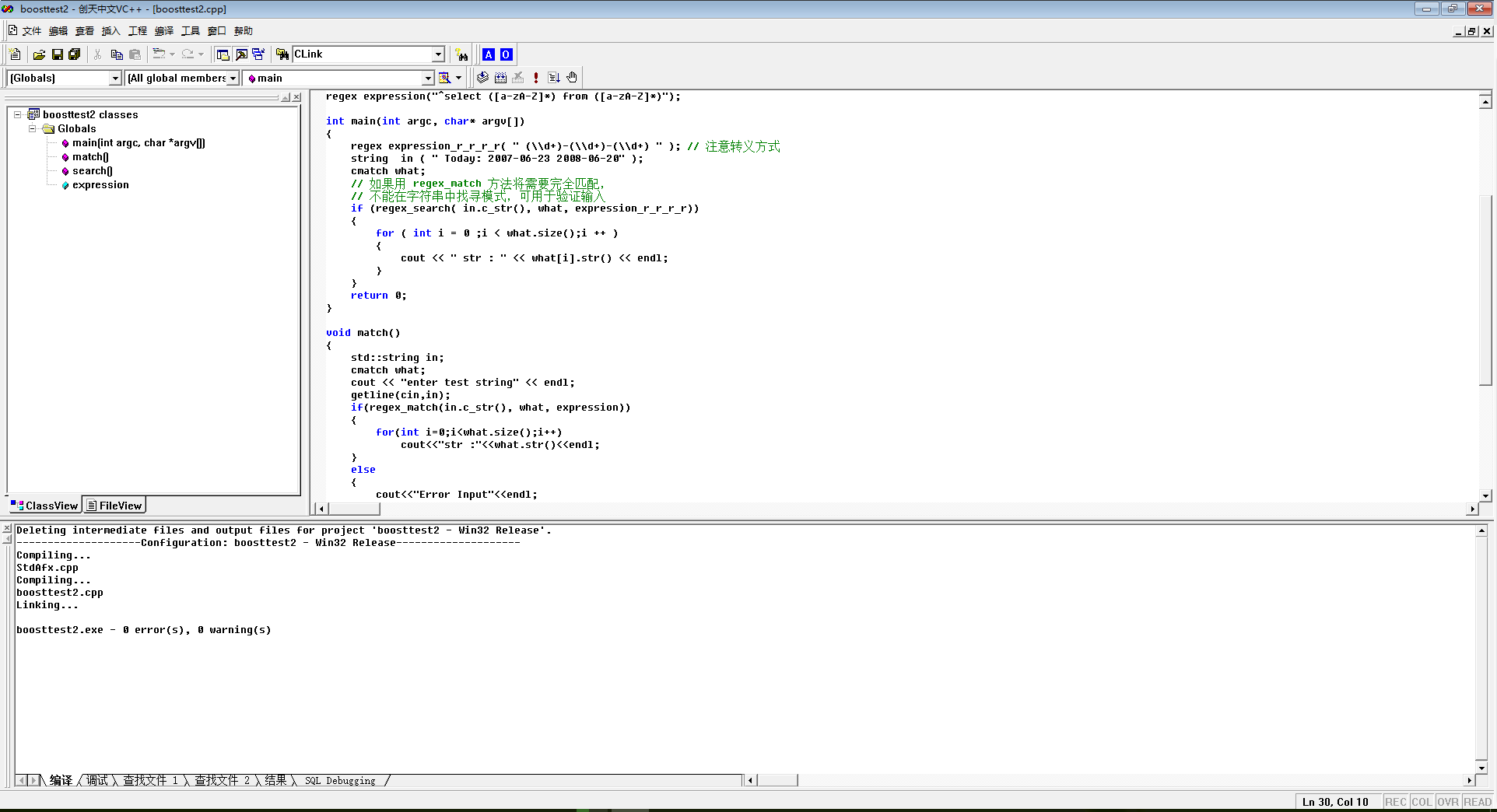Viewport: 1497px width, 812px height.
Task: Click the Build icon
Action: pyautogui.click(x=500, y=78)
